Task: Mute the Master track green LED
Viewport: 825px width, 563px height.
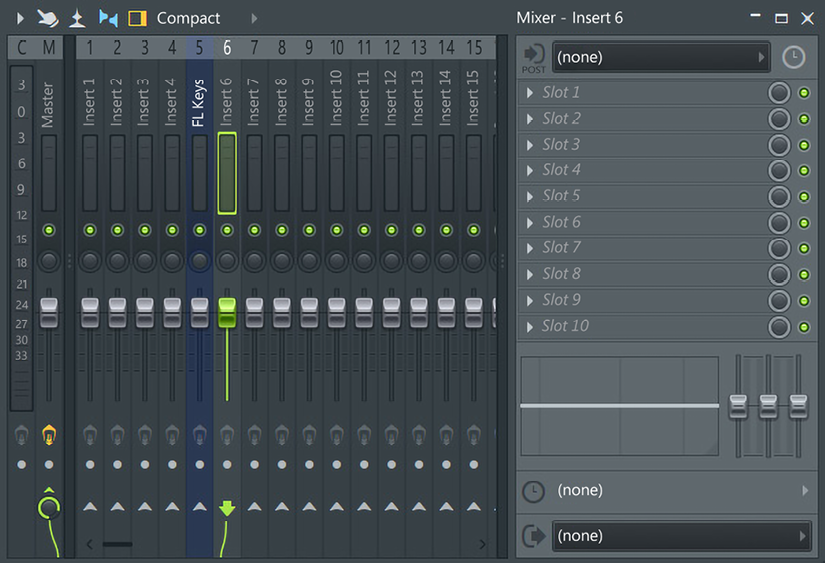Action: point(49,230)
